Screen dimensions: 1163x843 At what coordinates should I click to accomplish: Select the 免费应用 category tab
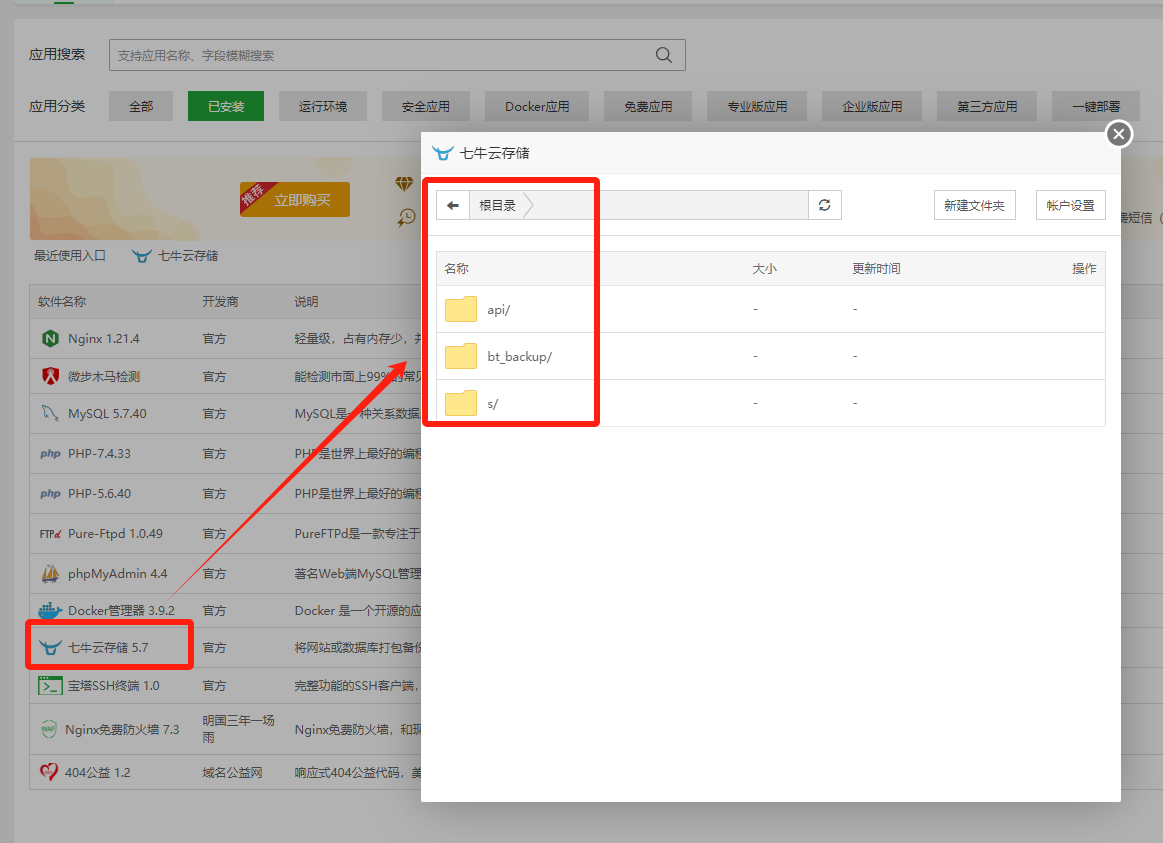tap(648, 106)
